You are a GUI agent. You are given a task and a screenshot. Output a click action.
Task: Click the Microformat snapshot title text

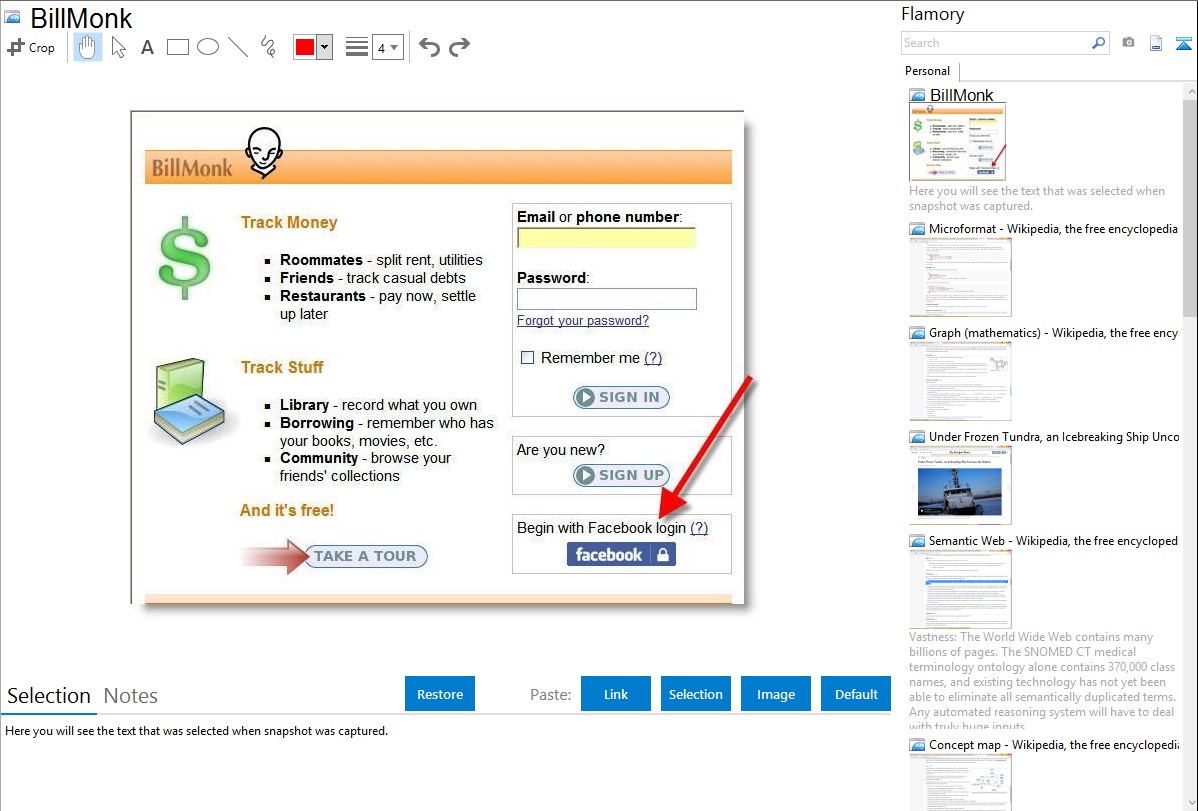[1053, 229]
